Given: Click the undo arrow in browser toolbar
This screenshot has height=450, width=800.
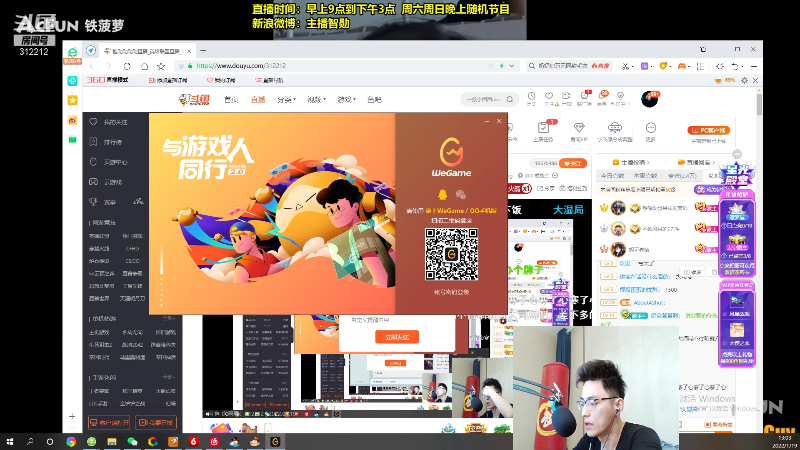Looking at the screenshot, I should [x=735, y=66].
